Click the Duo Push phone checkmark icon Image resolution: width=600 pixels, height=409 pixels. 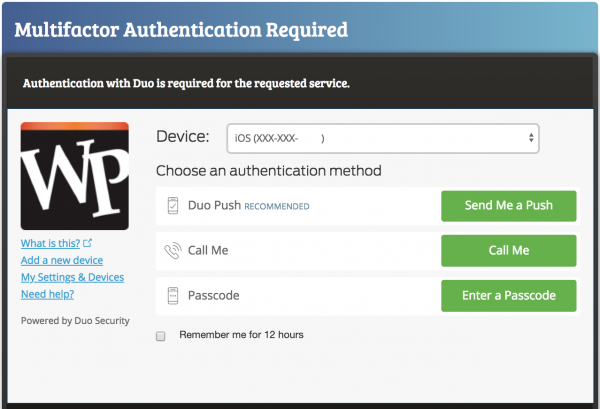(172, 206)
